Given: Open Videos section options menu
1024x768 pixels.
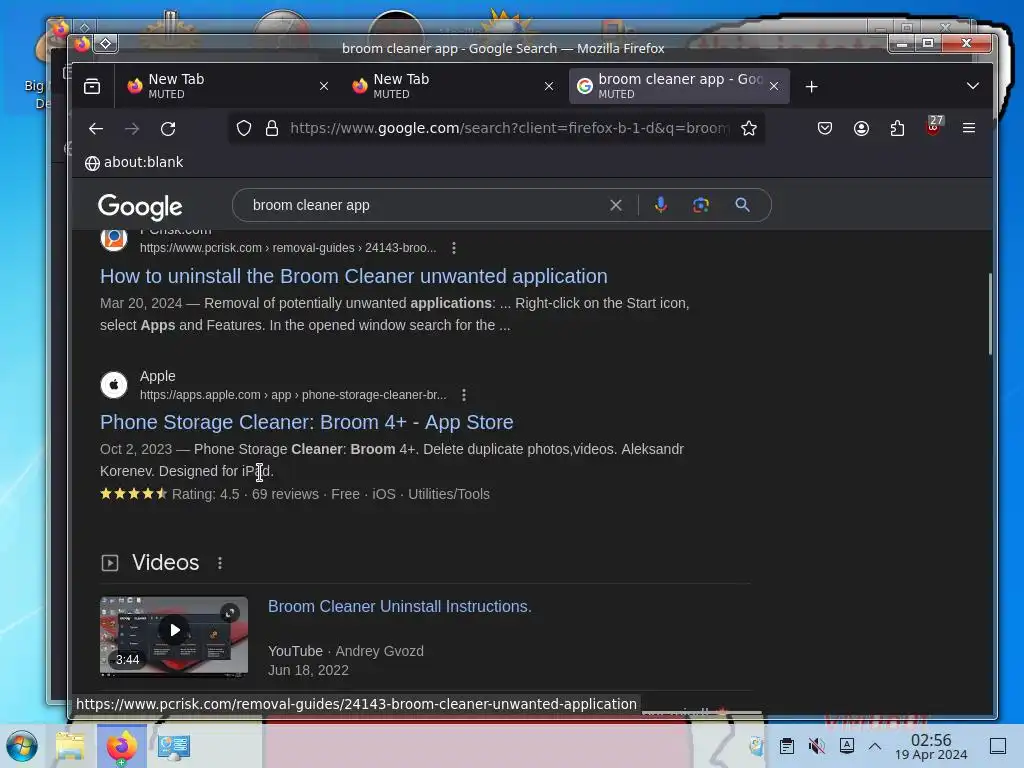Looking at the screenshot, I should click(220, 563).
